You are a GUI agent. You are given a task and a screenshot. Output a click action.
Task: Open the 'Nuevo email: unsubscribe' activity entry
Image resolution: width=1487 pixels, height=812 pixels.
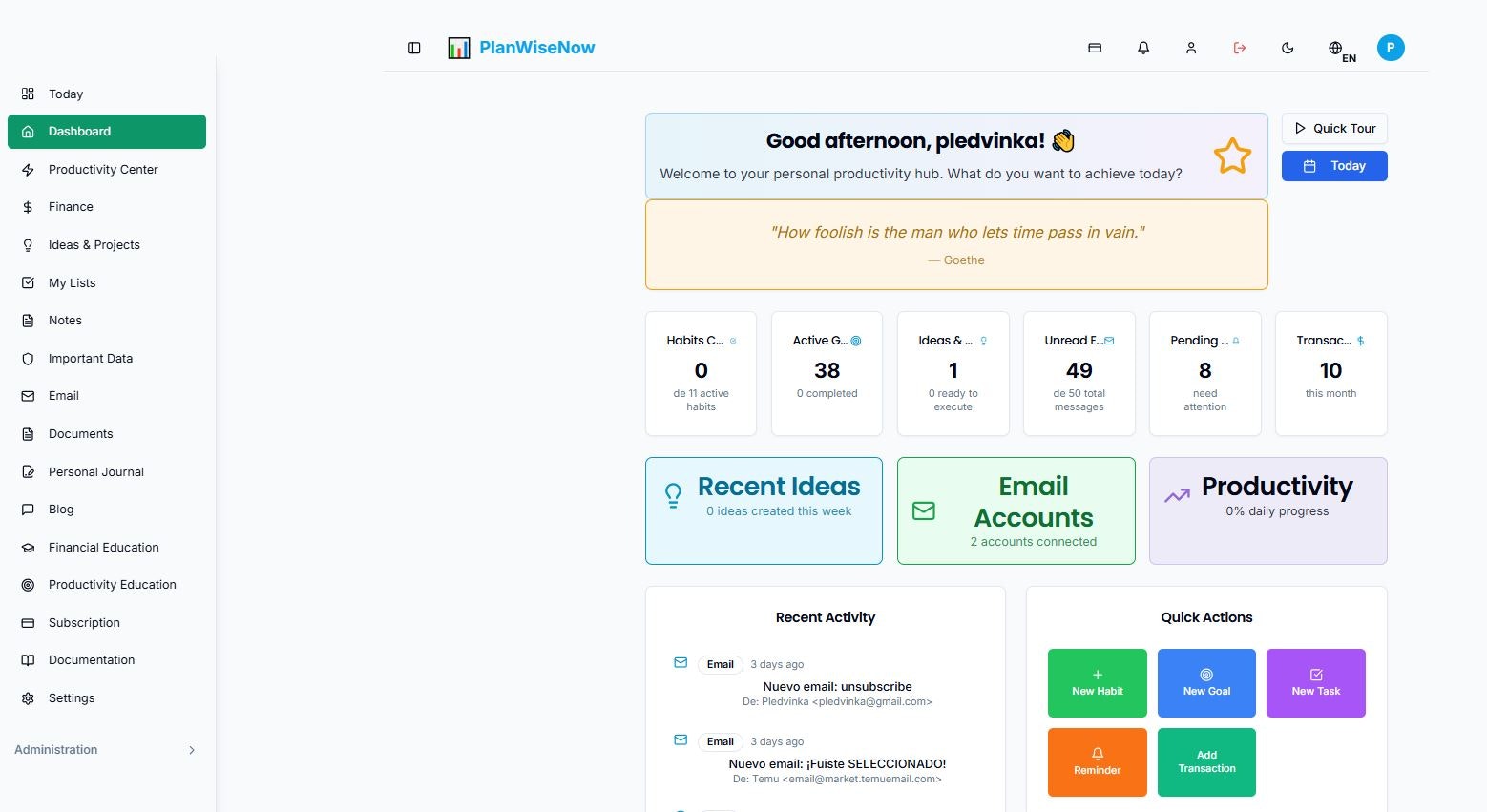click(x=837, y=686)
